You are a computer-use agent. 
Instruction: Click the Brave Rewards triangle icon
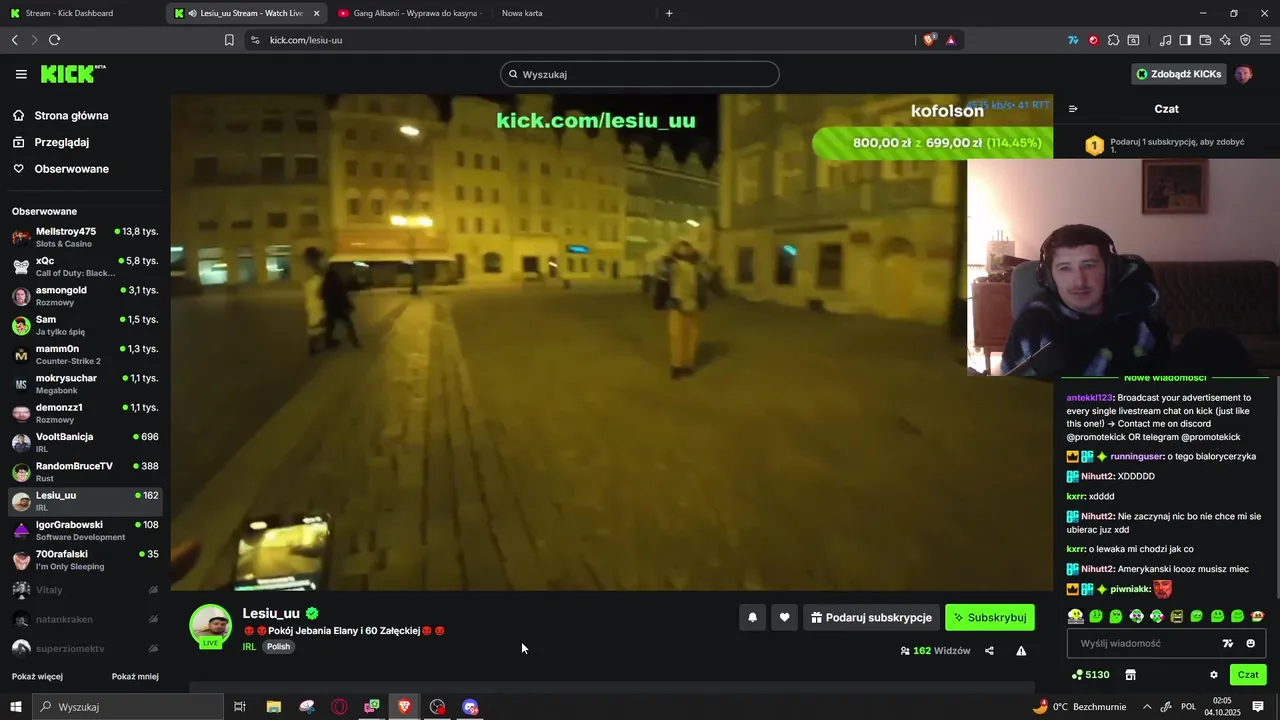950,40
